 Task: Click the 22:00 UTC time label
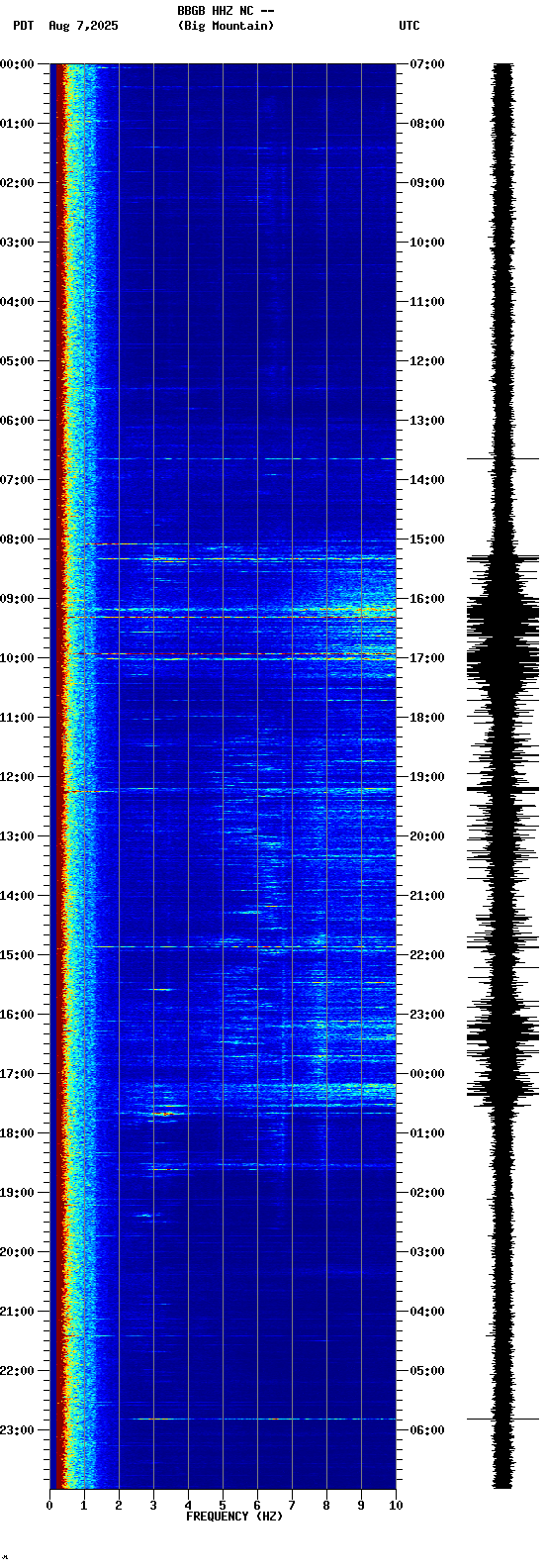(427, 955)
